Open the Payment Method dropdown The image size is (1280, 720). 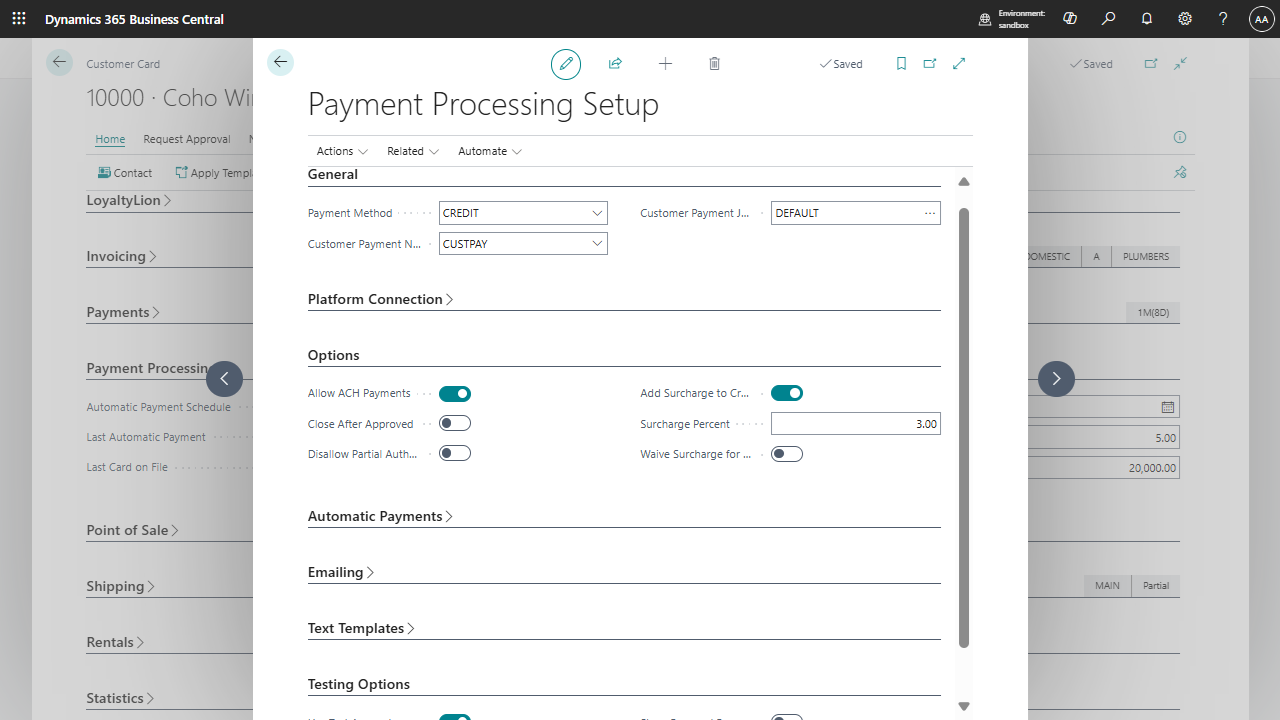(x=597, y=212)
